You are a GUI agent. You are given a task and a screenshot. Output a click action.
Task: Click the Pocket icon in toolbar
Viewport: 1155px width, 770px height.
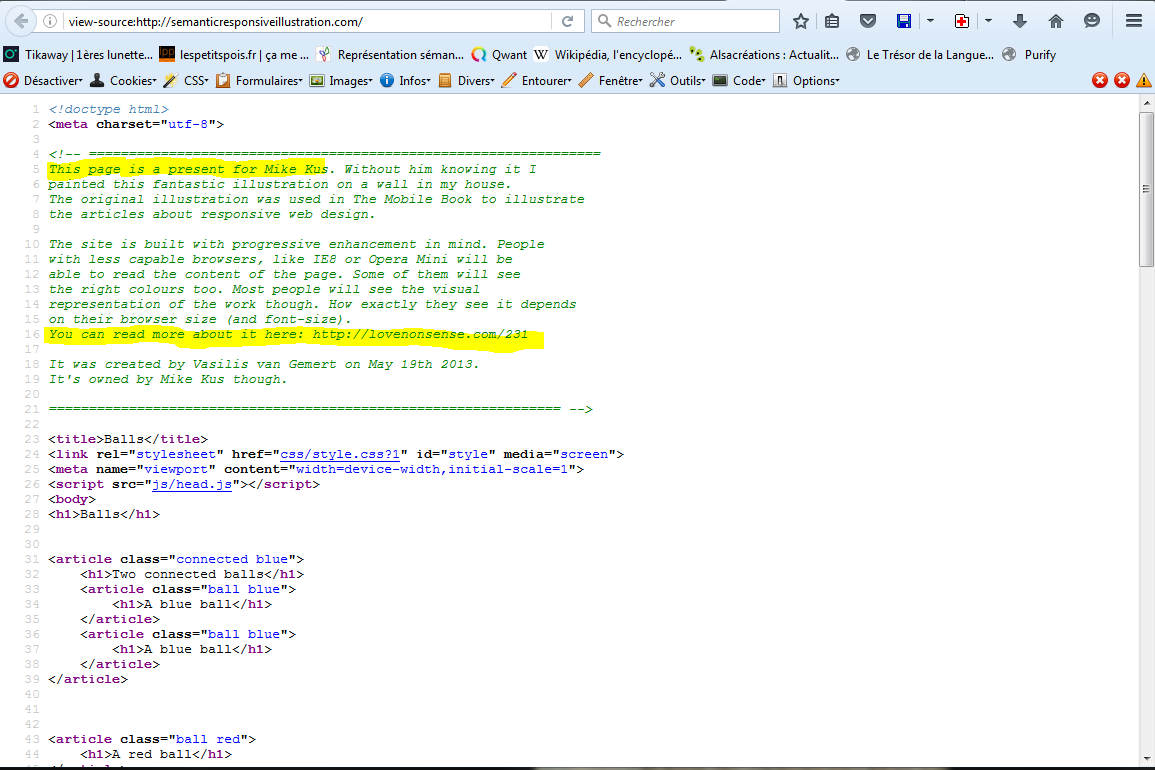pyautogui.click(x=868, y=21)
